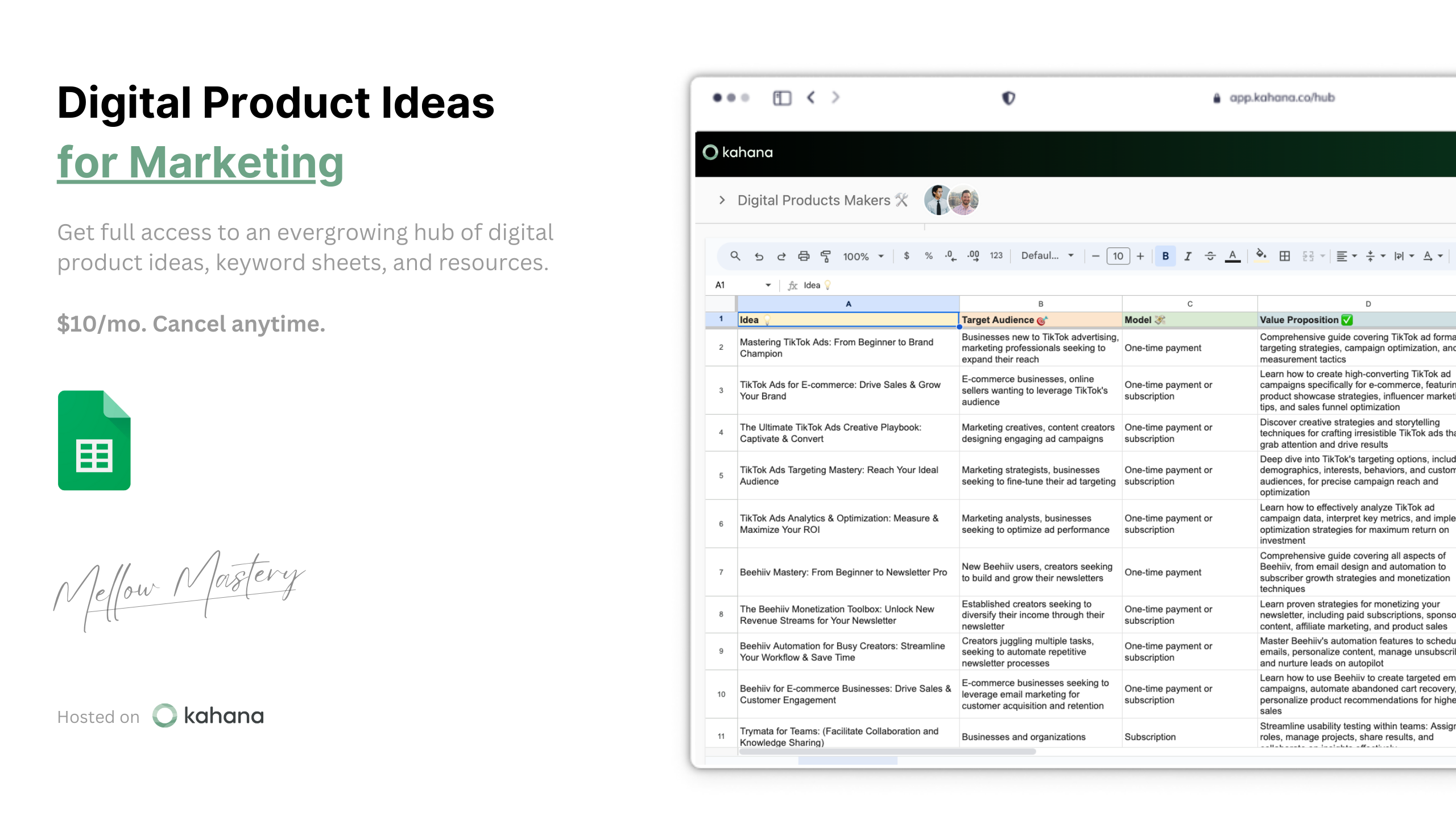The width and height of the screenshot is (1456, 819).
Task: Toggle the browser sidebar panel icon
Action: pos(782,98)
